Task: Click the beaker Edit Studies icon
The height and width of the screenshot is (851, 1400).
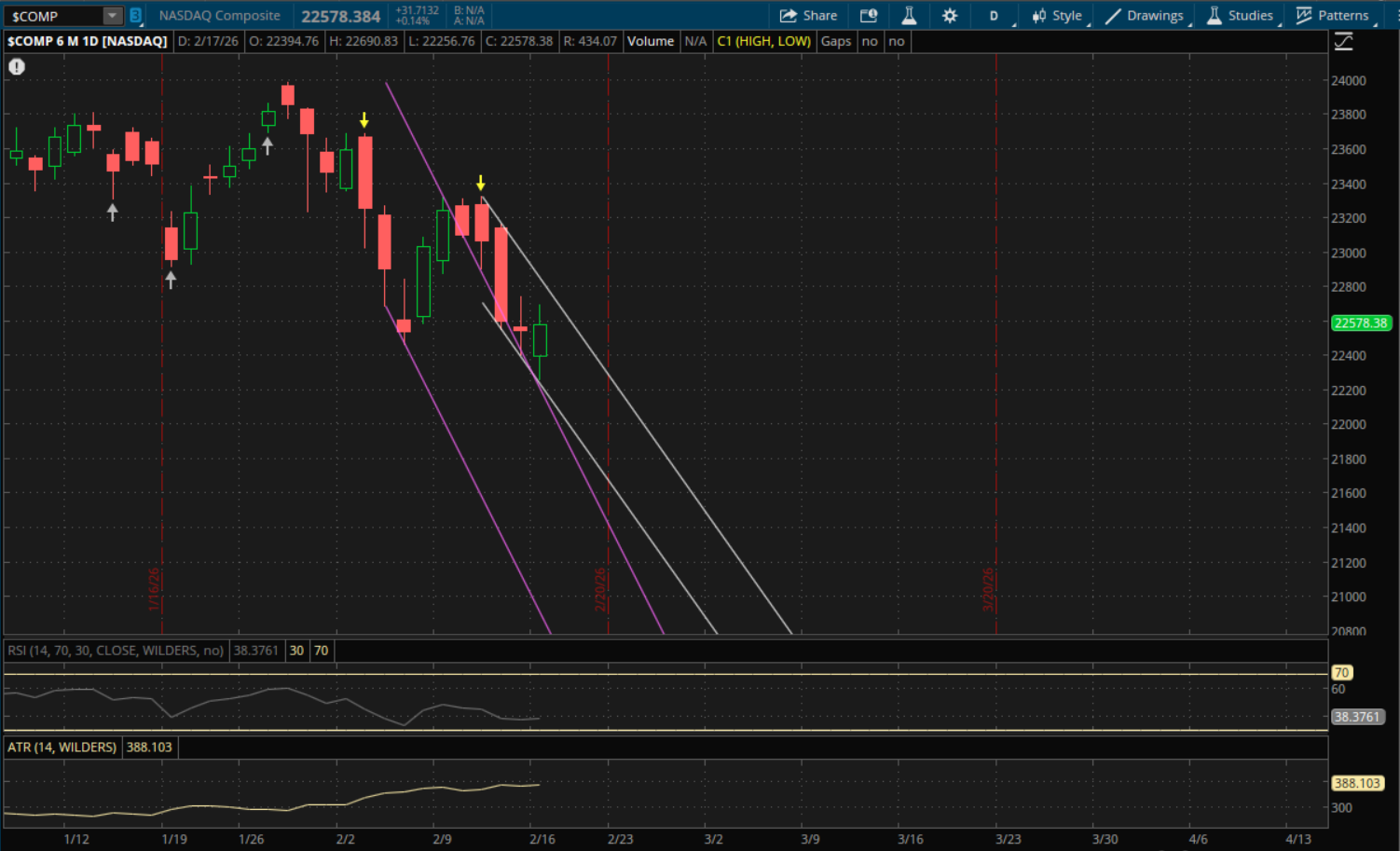Action: tap(909, 16)
